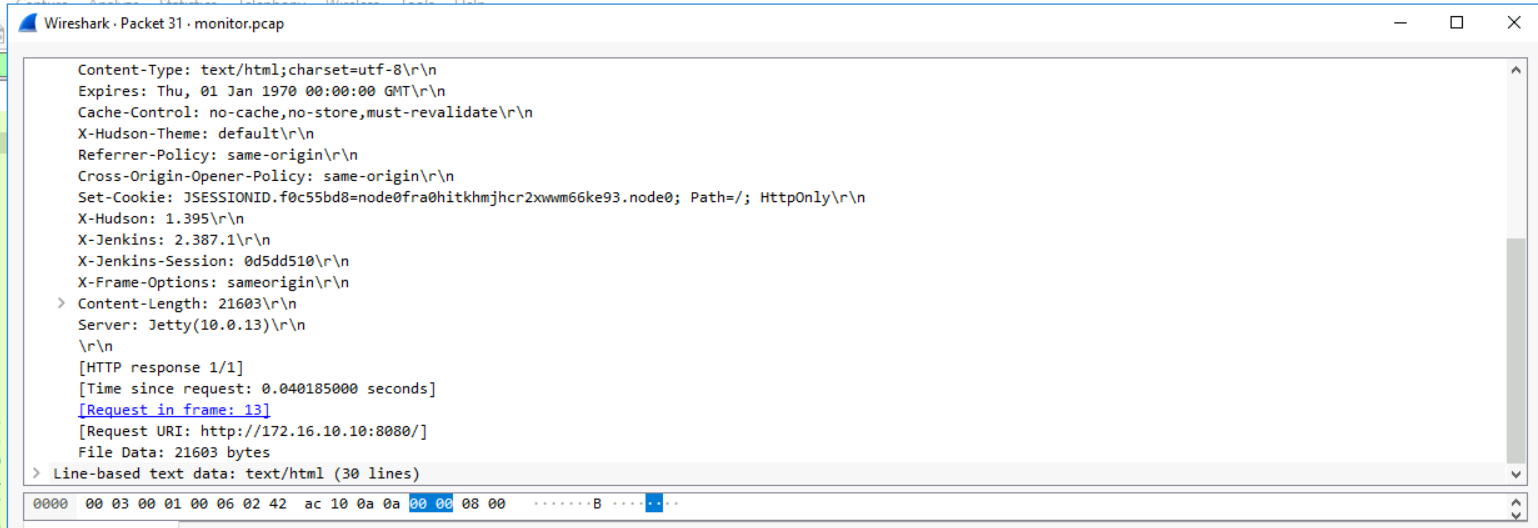
Task: Select the Referrer-Policy: same-origin line
Action: 218,155
